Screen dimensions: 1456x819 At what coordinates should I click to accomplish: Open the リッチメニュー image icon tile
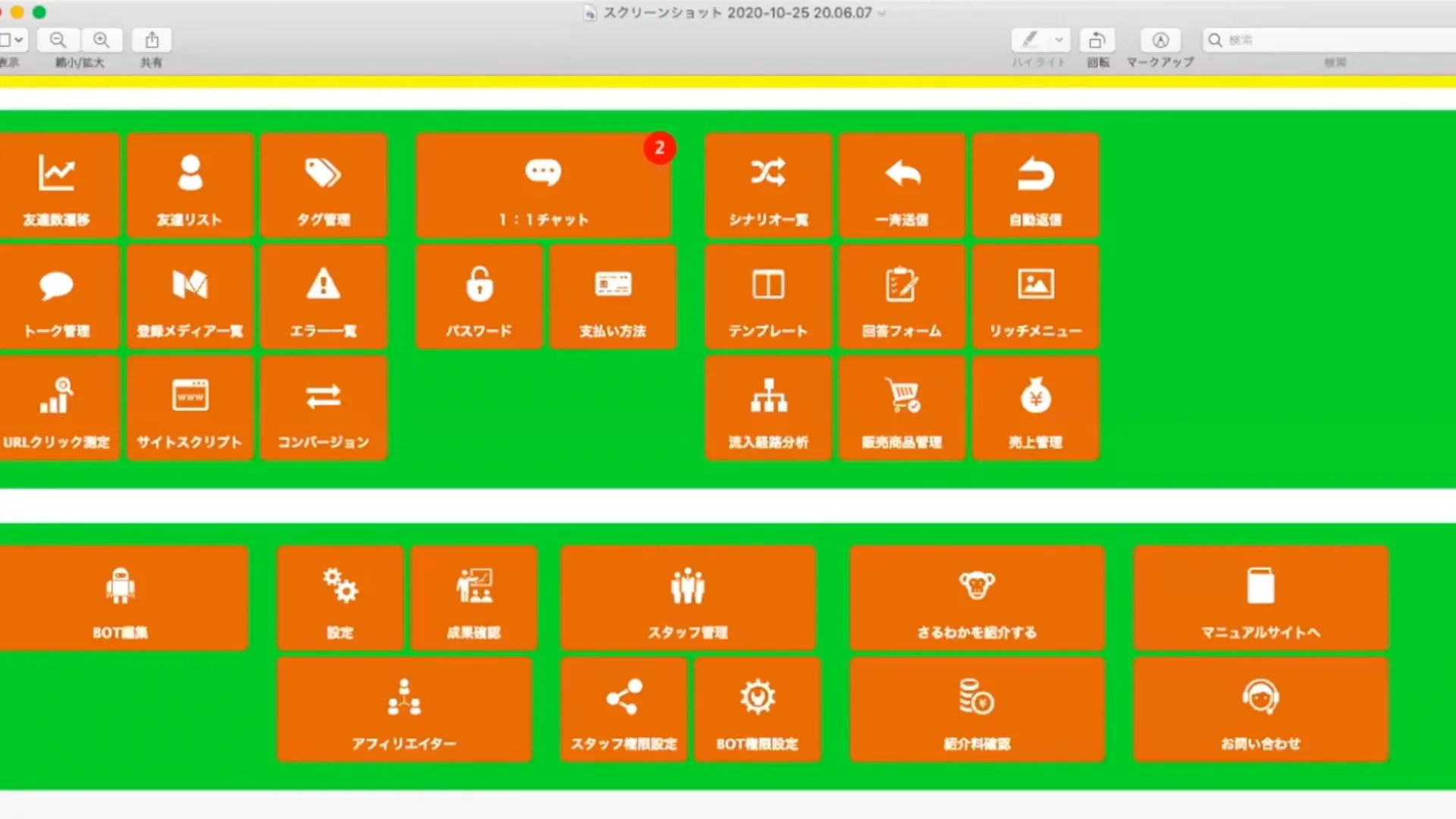[1035, 297]
